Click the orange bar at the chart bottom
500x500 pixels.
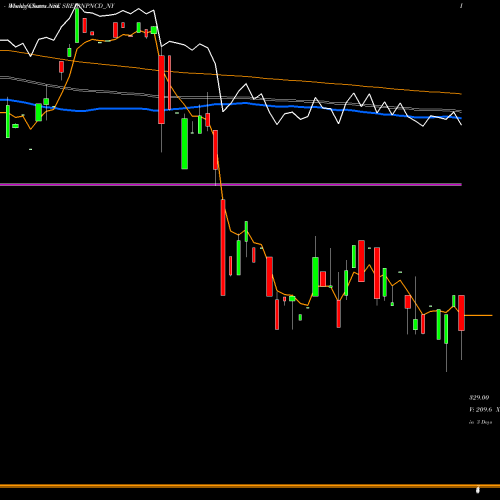tap(250, 486)
